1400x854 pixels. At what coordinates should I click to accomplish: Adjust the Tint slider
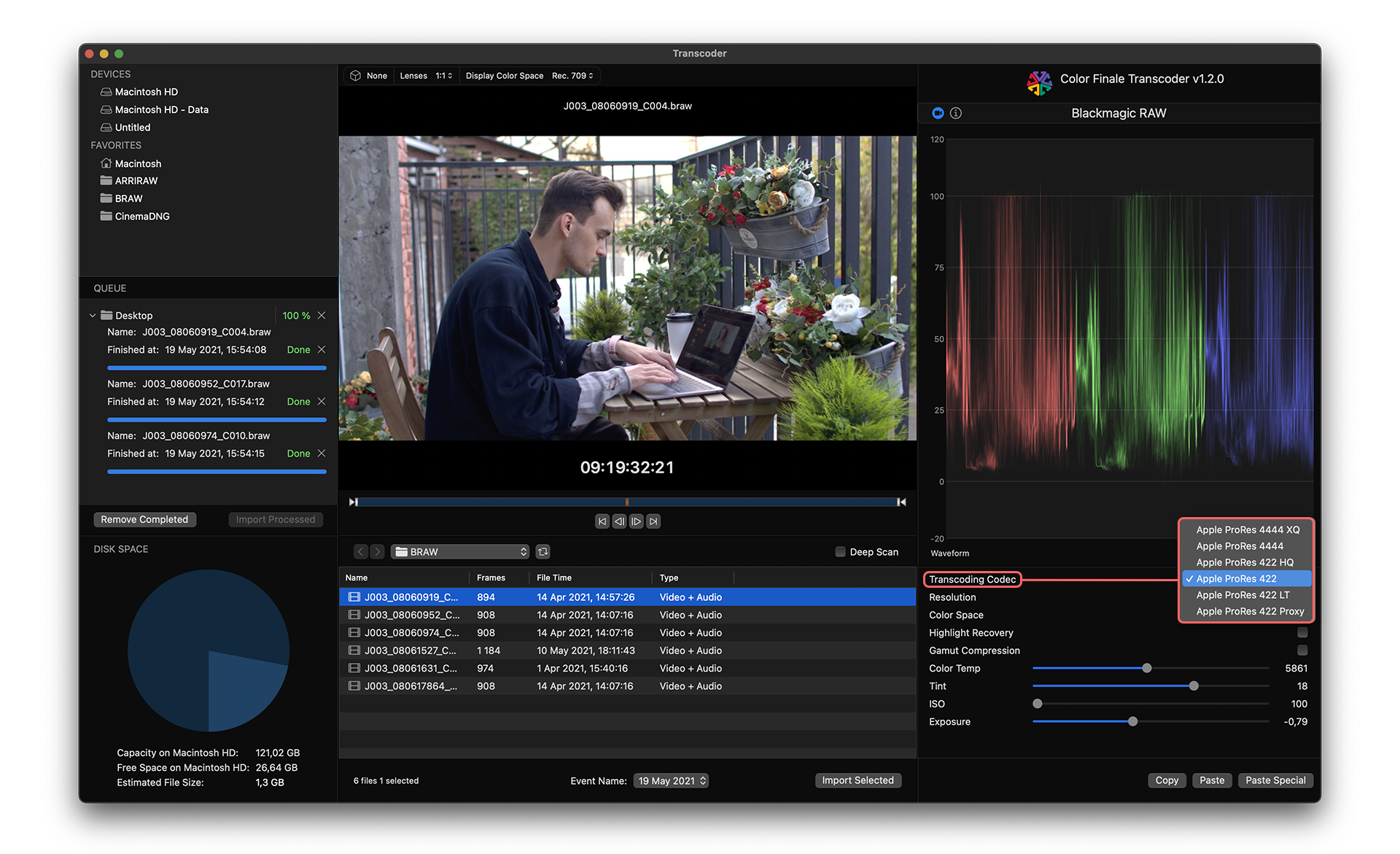[x=1194, y=686]
